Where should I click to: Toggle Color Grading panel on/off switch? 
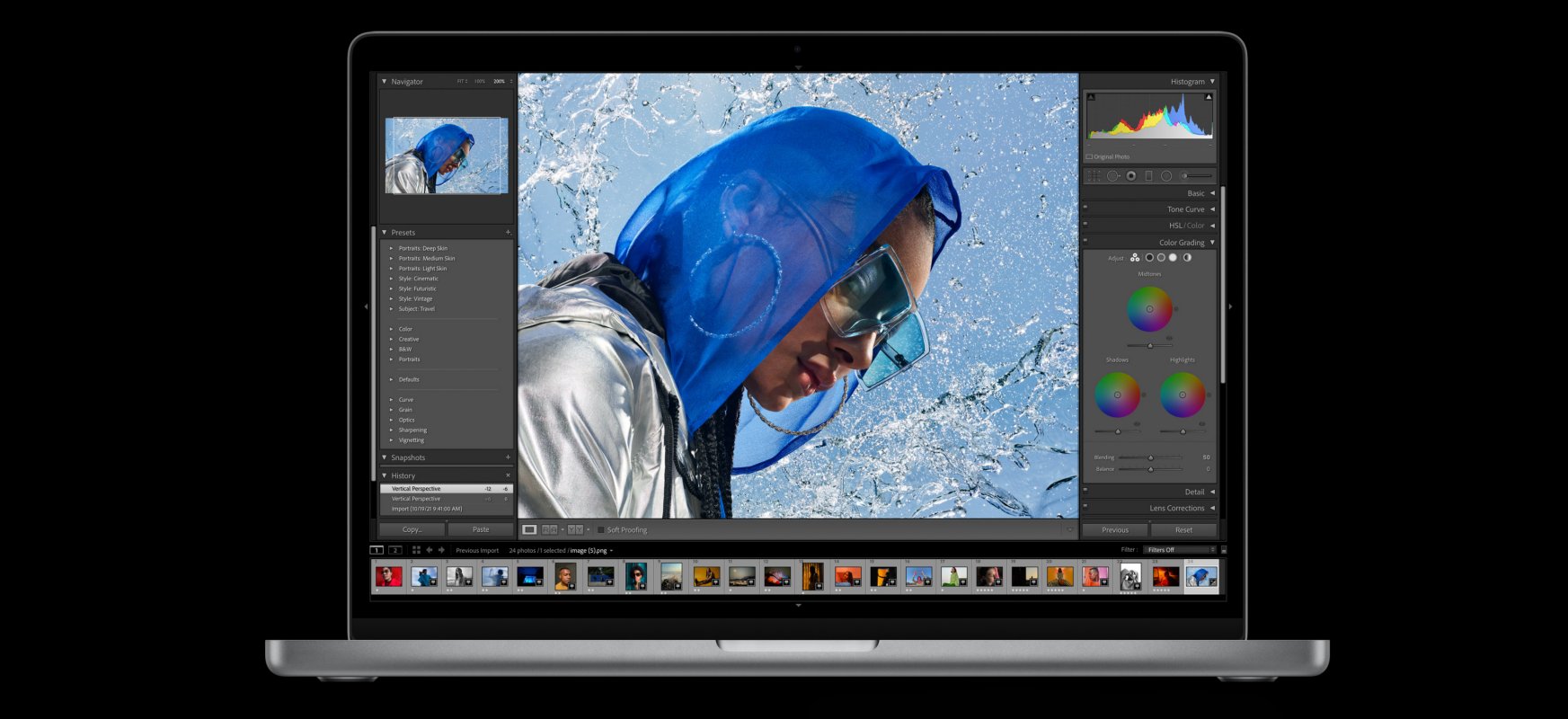pos(1085,241)
